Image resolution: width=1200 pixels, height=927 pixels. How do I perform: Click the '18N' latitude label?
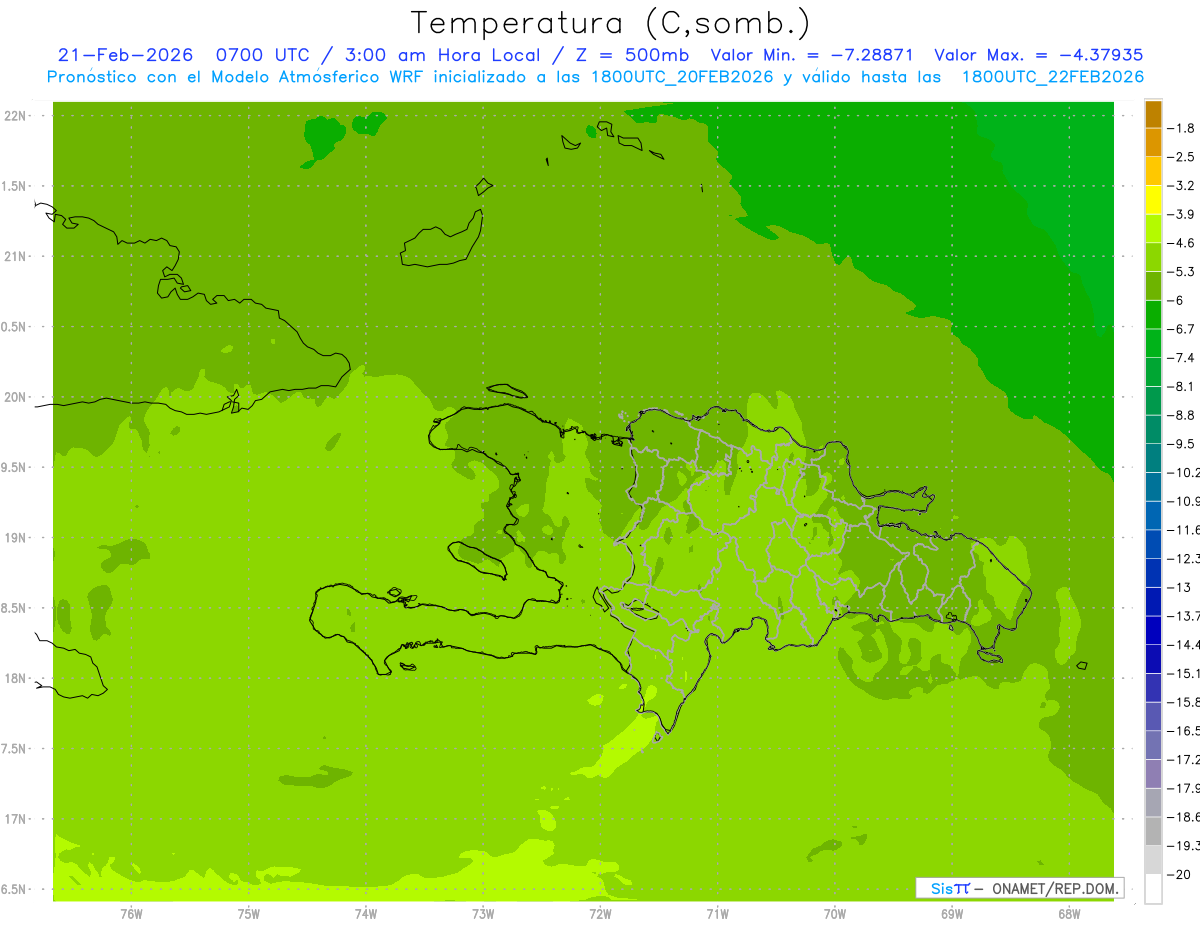tap(15, 679)
